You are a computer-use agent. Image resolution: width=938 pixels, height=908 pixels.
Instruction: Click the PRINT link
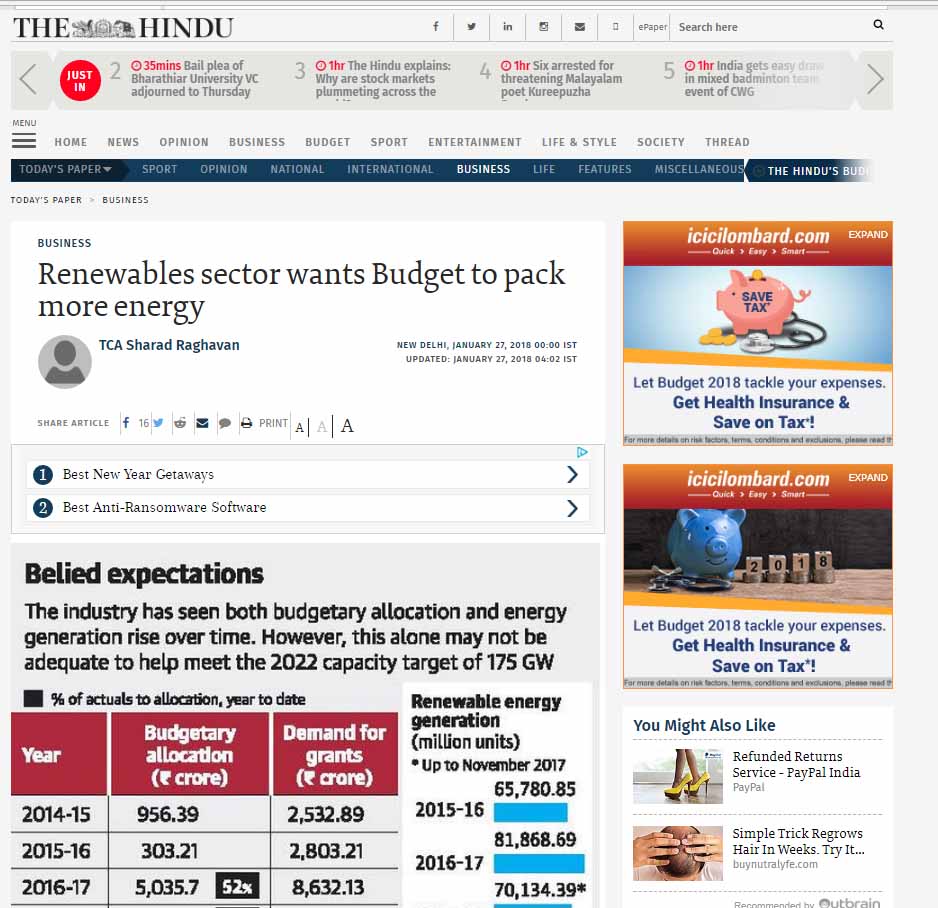(273, 423)
